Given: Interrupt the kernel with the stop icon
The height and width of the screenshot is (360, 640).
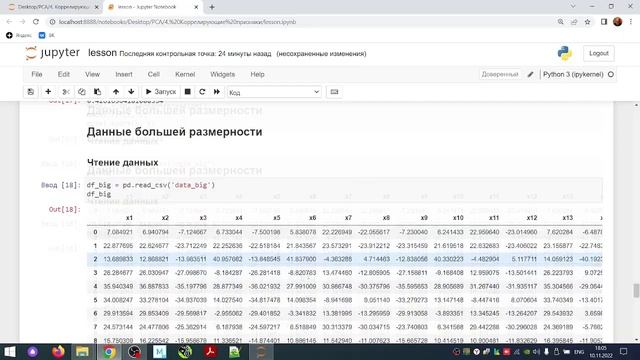Looking at the screenshot, I should 188,92.
